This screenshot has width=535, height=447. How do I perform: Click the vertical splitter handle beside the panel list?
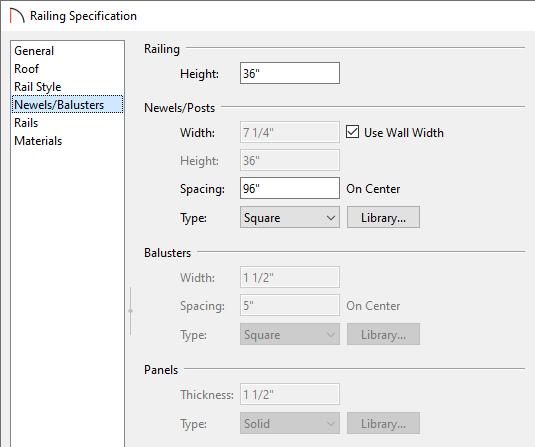point(130,311)
